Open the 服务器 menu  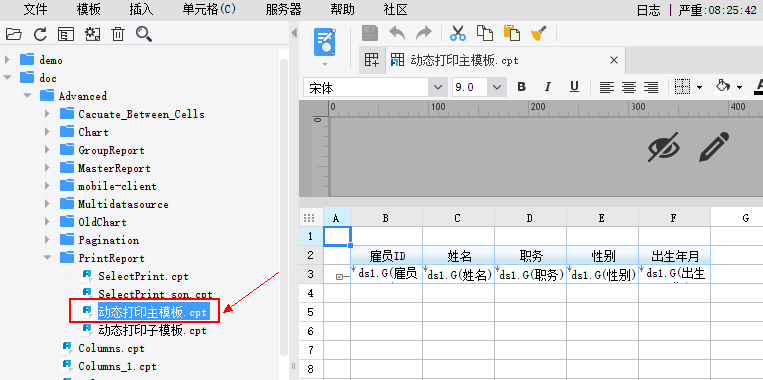tap(284, 9)
